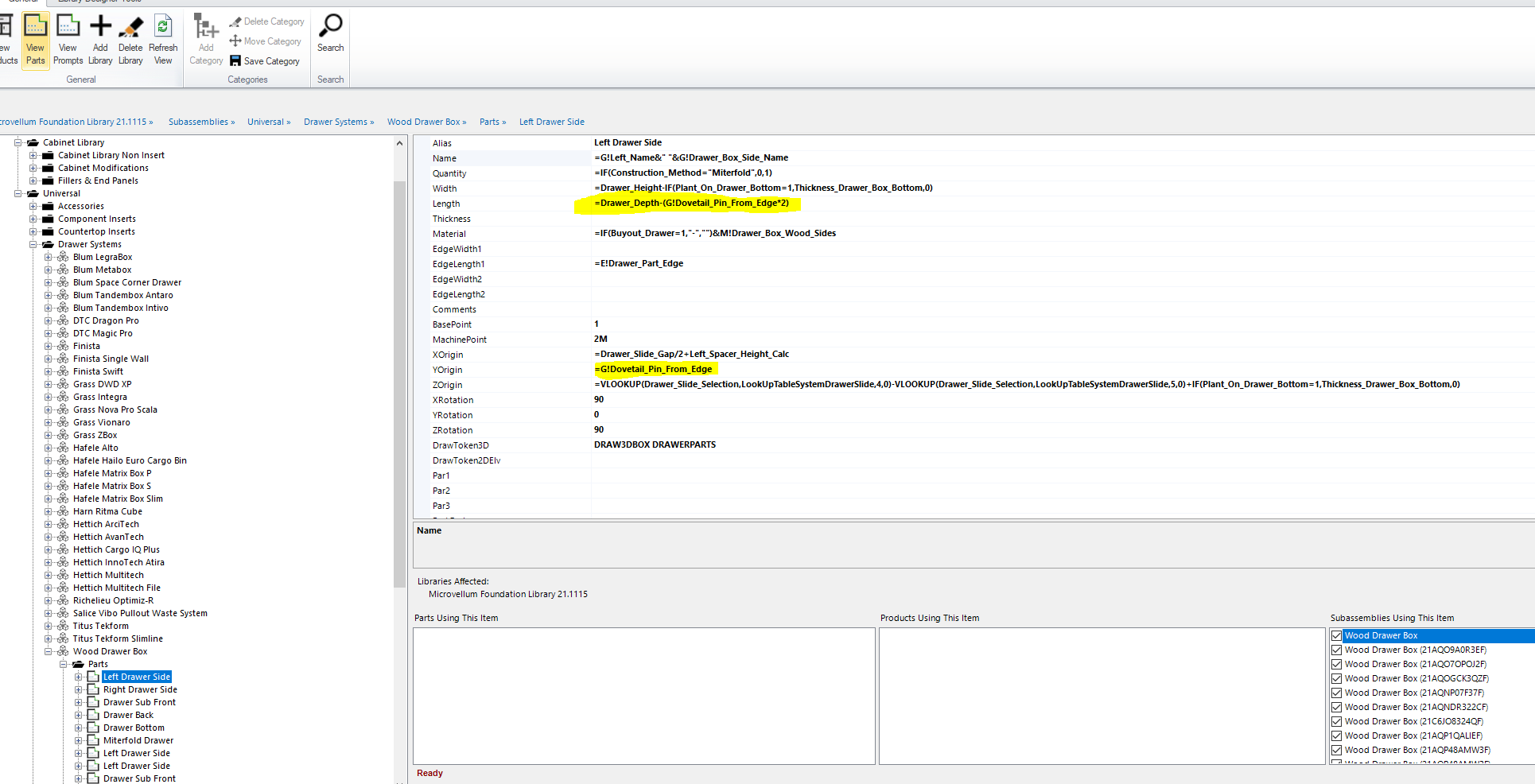Image resolution: width=1535 pixels, height=784 pixels.
Task: Click the Add Library plus icon
Action: click(x=100, y=26)
